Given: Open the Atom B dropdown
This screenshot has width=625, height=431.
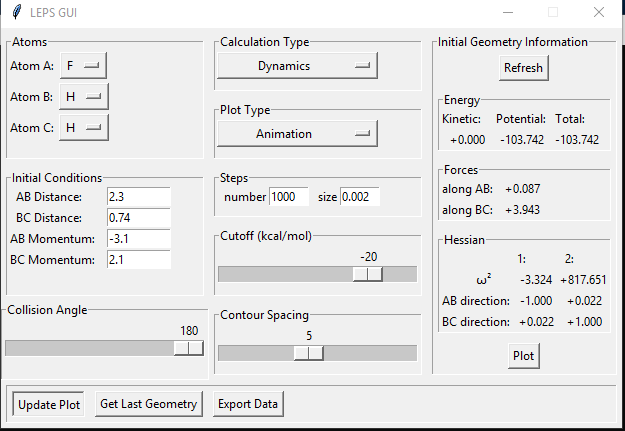Looking at the screenshot, I should [x=83, y=96].
